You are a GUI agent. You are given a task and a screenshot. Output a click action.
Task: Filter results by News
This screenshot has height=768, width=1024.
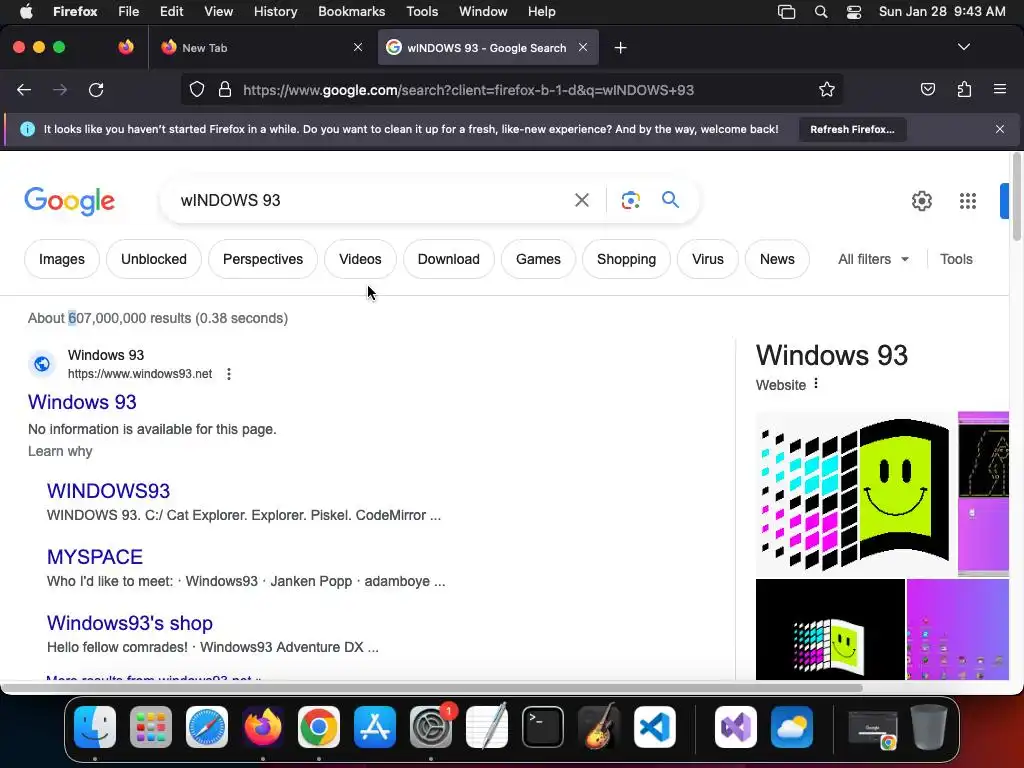coord(777,259)
